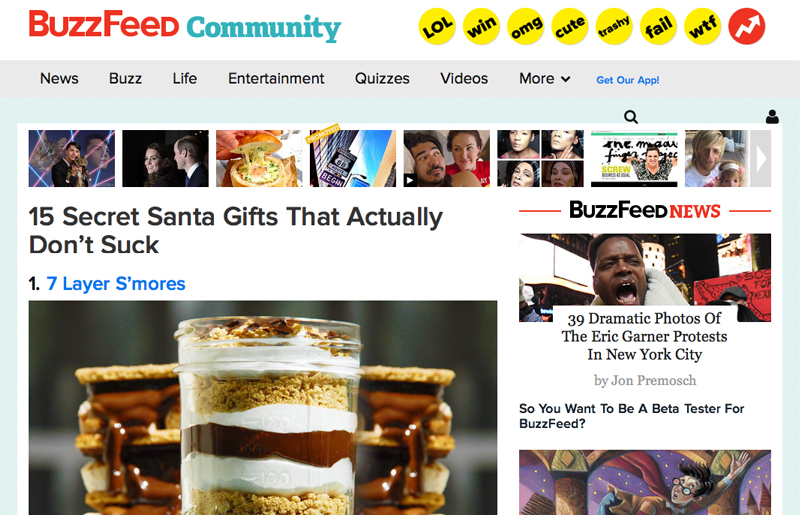
Task: Click the cute yellow badge
Action: (569, 27)
